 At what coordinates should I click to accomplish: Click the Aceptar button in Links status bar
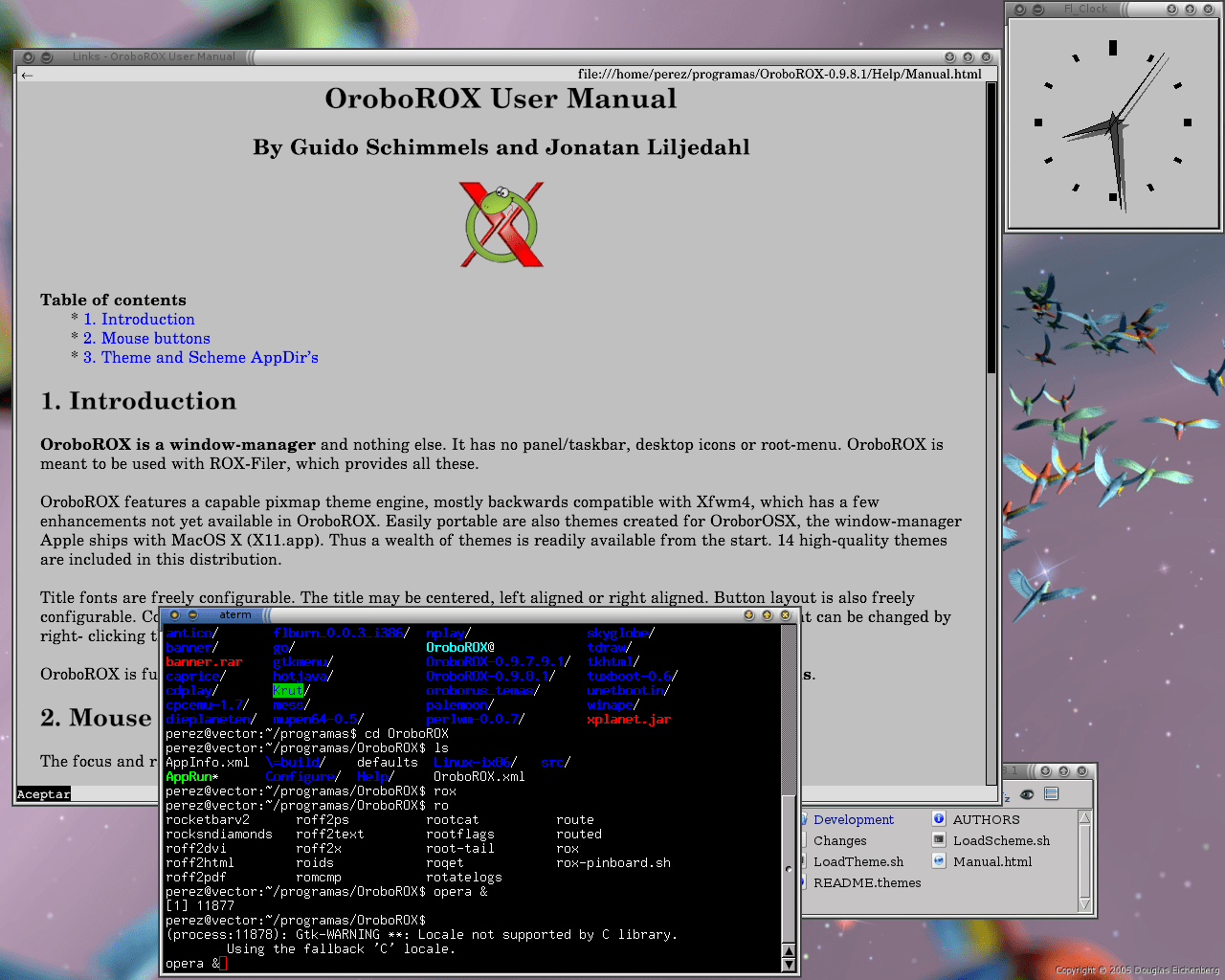pyautogui.click(x=43, y=794)
